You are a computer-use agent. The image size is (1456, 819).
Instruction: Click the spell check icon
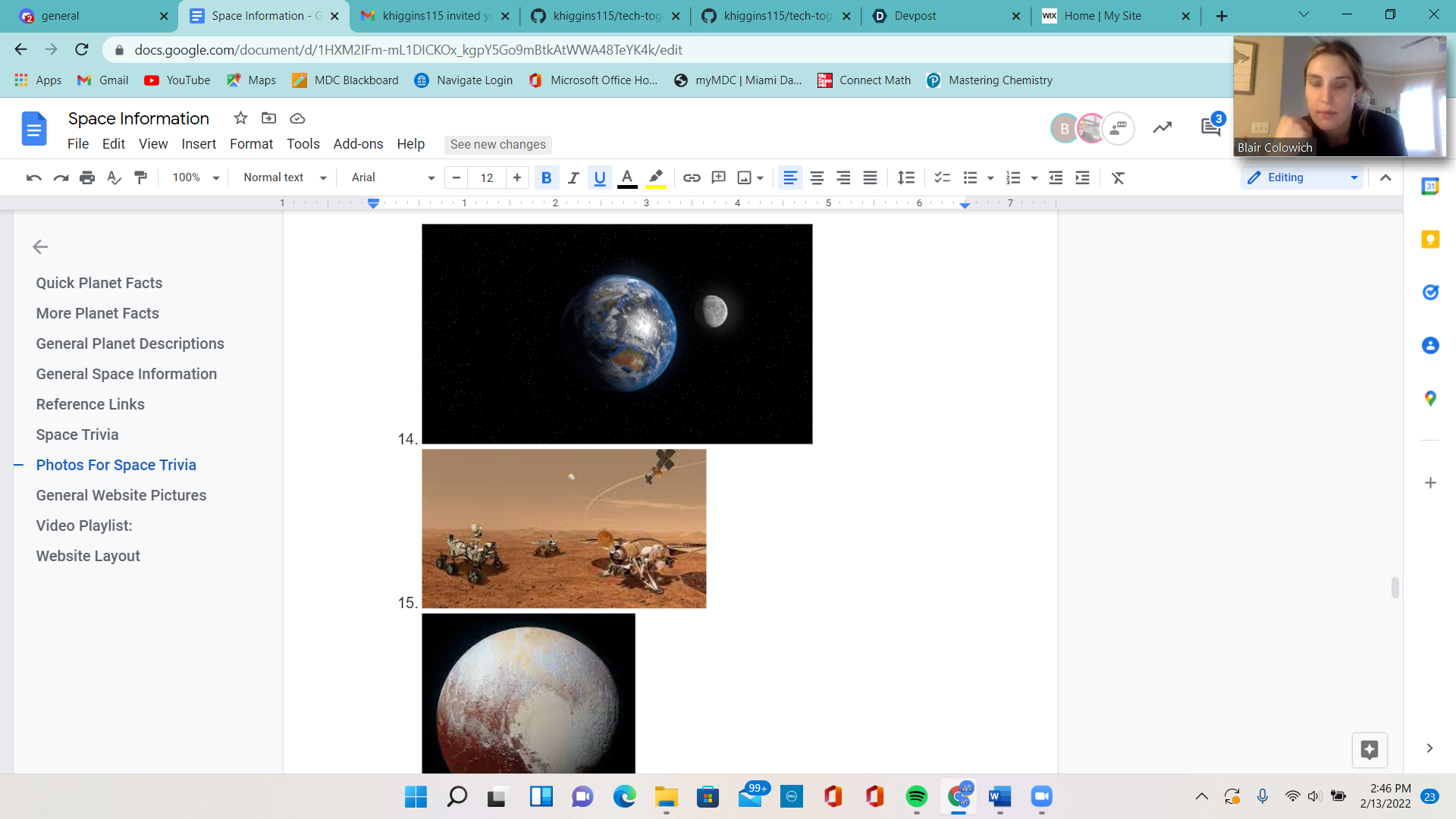114,177
